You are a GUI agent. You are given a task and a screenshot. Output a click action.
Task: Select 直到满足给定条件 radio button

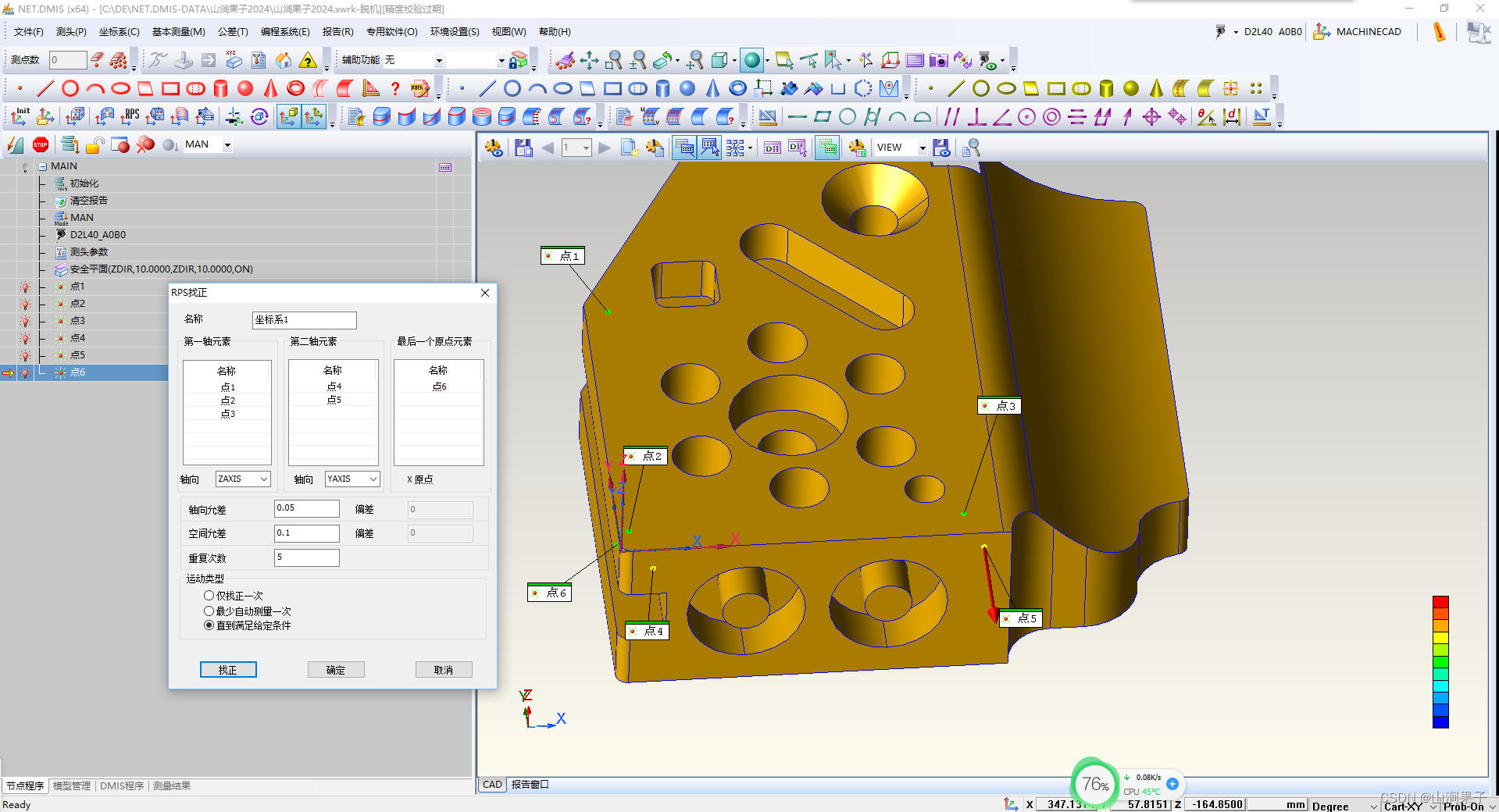(209, 625)
